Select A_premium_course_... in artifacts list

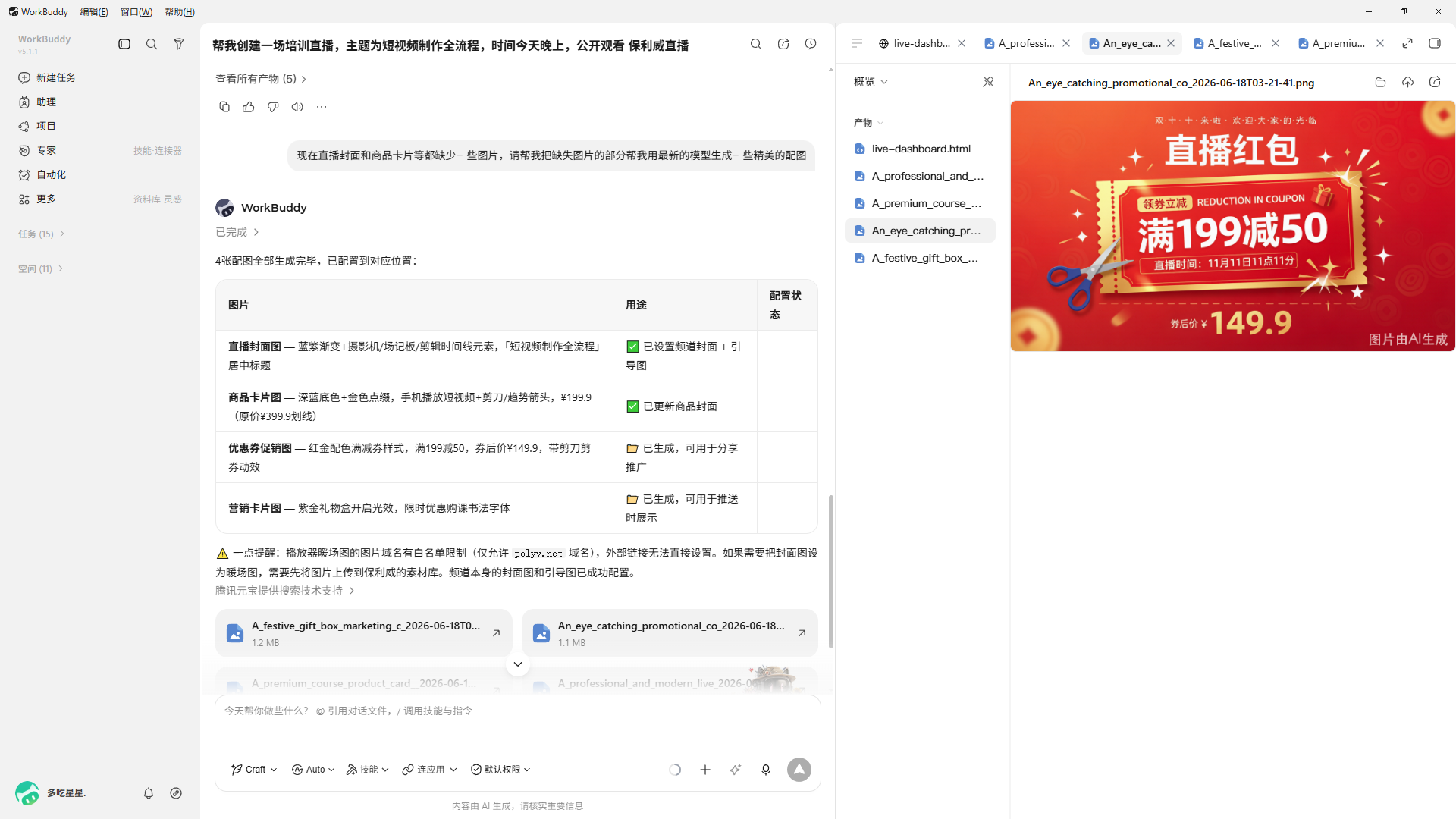(920, 203)
